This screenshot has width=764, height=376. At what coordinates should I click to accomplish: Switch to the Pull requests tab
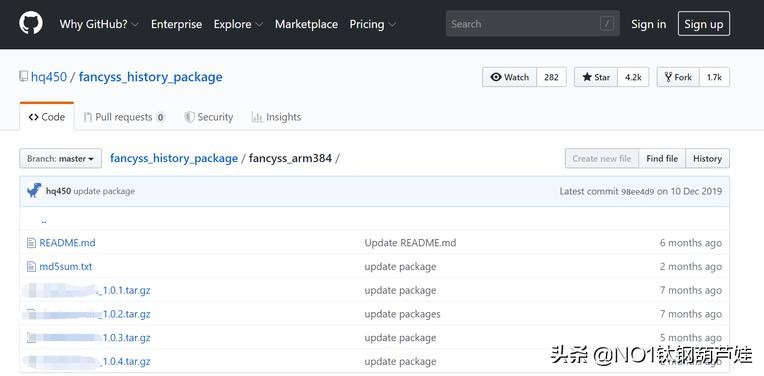[124, 117]
